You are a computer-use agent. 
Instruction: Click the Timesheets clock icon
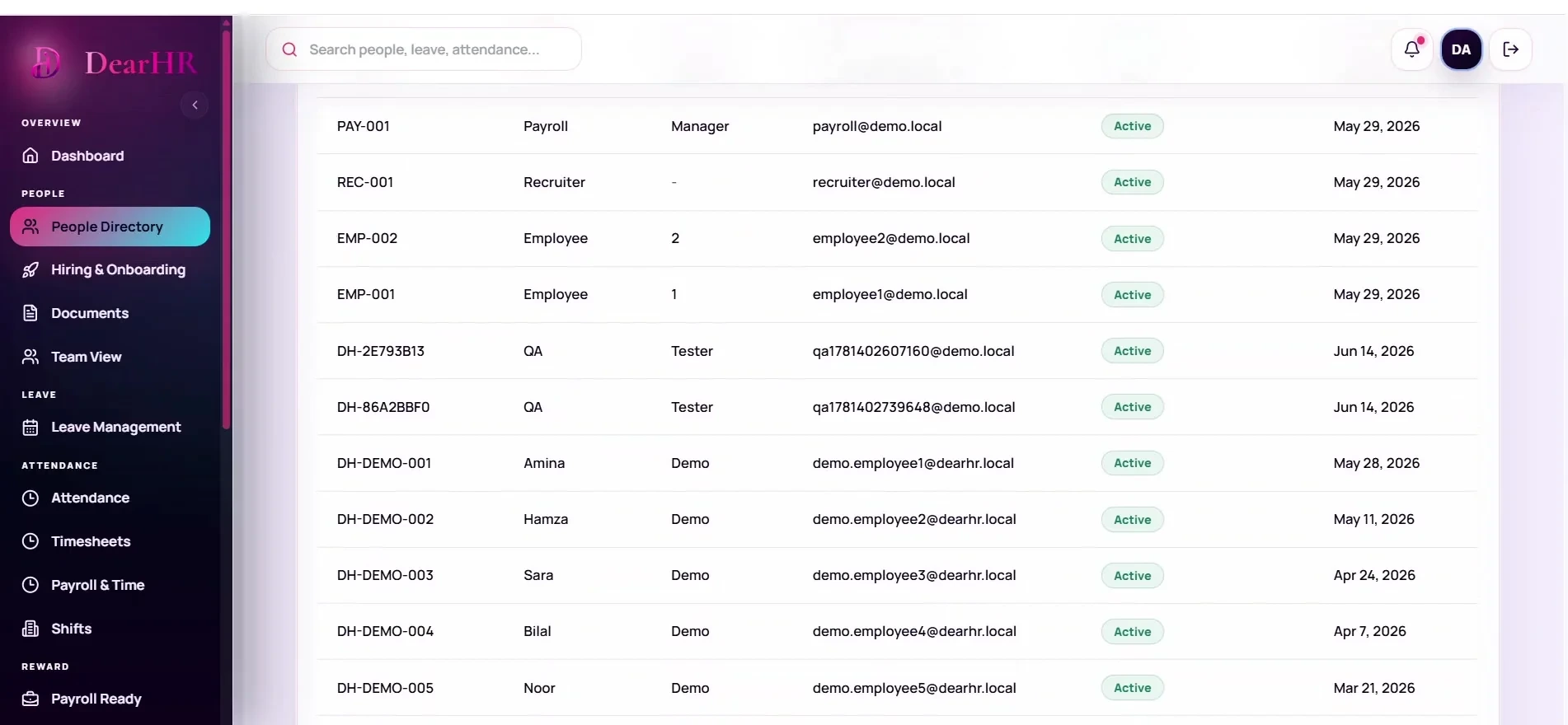tap(31, 541)
